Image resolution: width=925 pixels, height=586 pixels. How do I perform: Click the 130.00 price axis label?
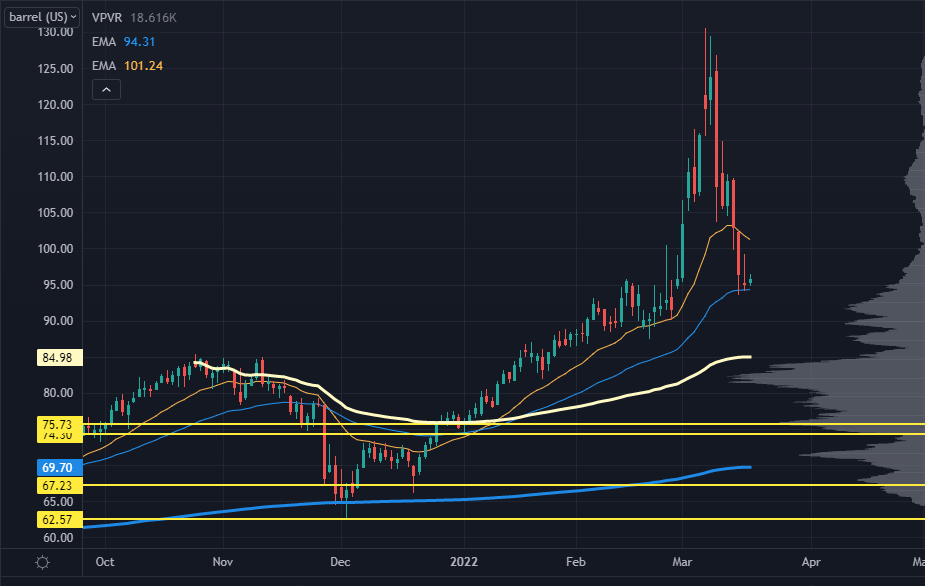[x=55, y=32]
